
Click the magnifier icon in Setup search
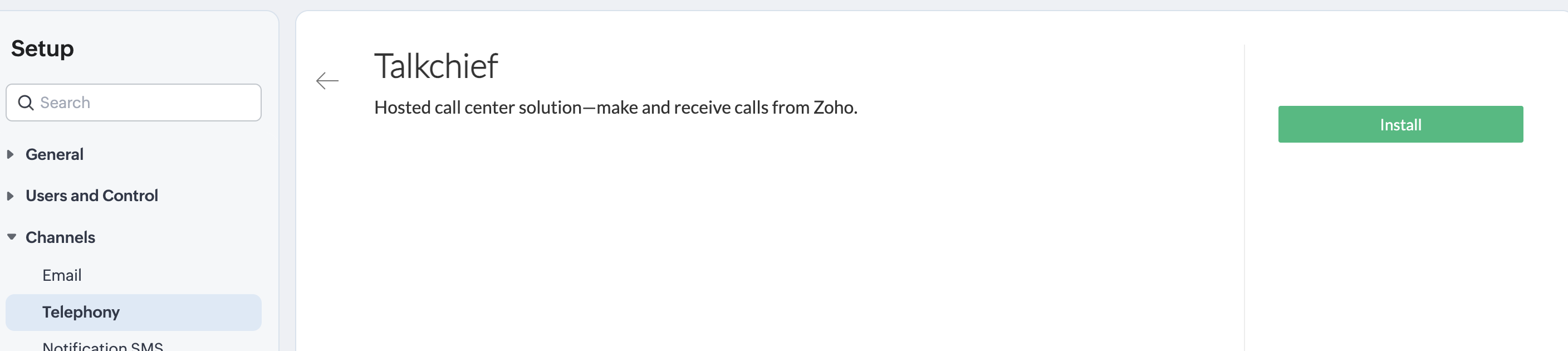(x=26, y=103)
